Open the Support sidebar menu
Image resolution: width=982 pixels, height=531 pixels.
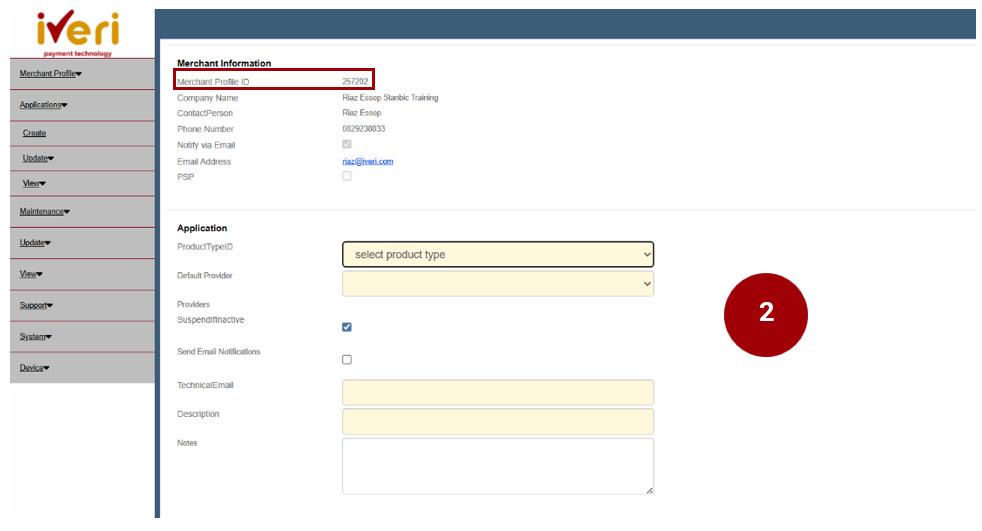click(x=36, y=306)
